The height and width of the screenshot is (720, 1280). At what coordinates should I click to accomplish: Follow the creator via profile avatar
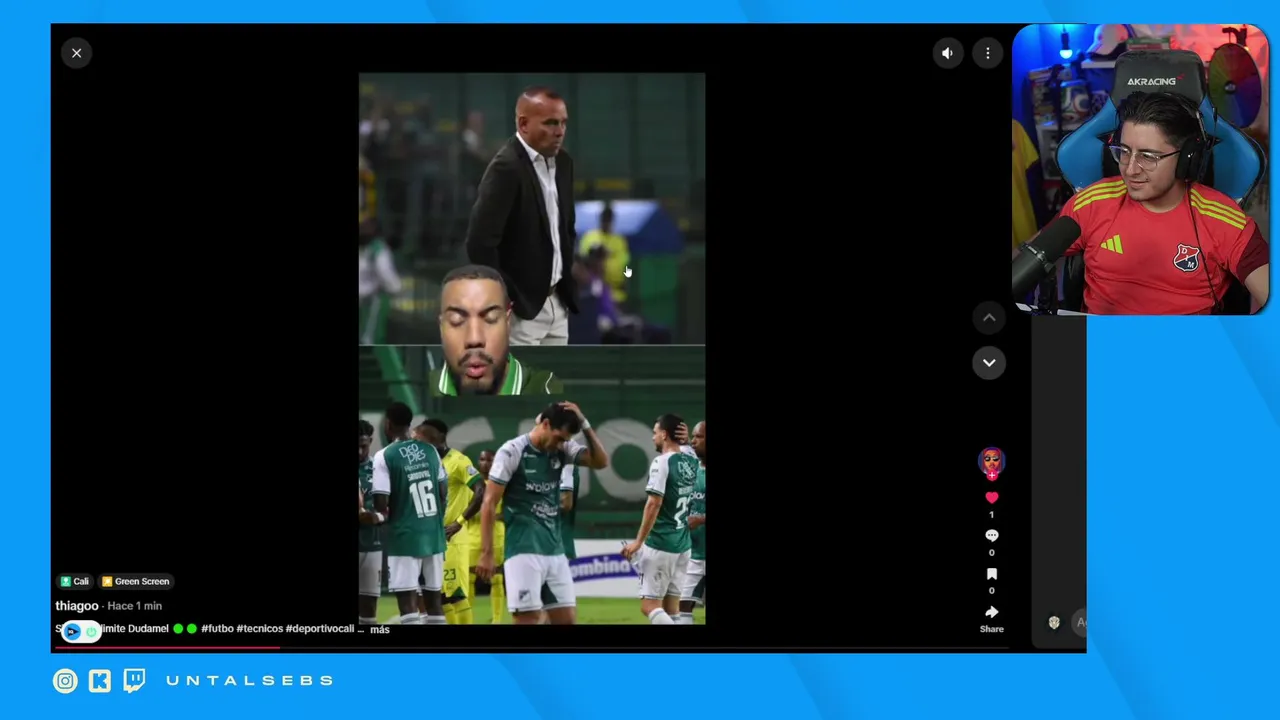[x=991, y=462]
